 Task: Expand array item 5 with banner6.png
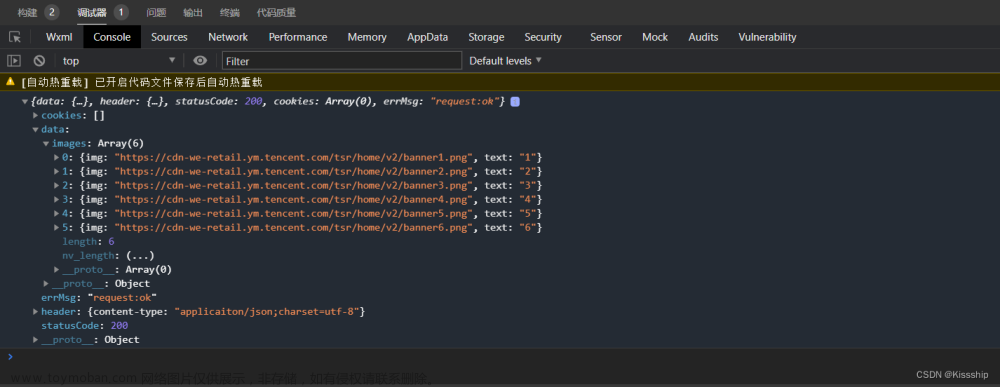click(57, 228)
